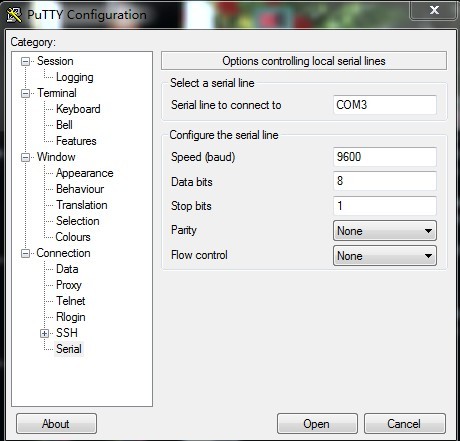Open the Telnet settings page
This screenshot has width=460, height=441.
click(x=71, y=301)
